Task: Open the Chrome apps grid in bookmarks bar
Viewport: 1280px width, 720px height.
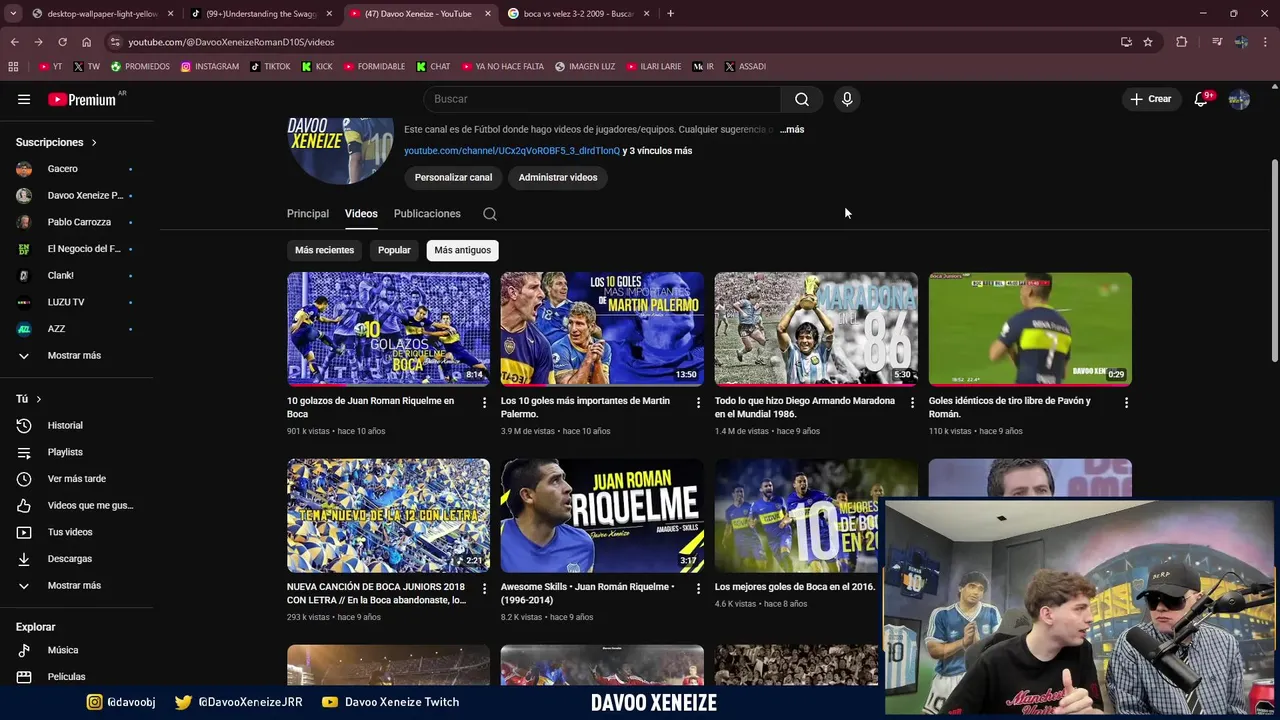Action: [13, 66]
